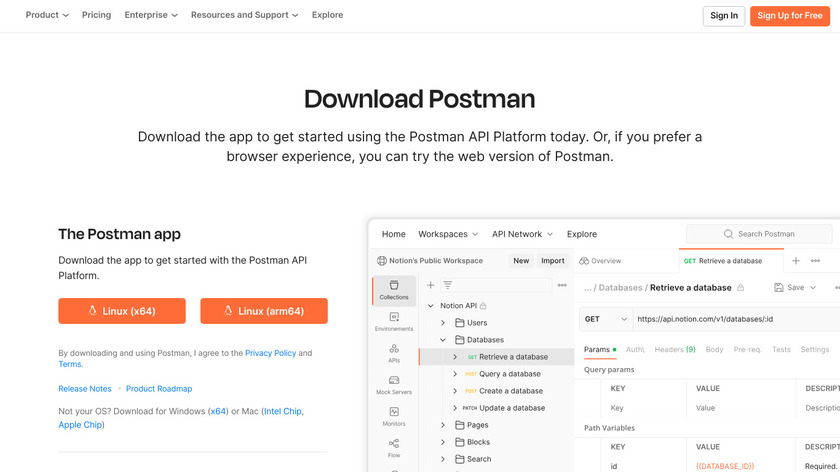Expand the Blocks folder chevron
840x472 pixels.
coord(442,442)
